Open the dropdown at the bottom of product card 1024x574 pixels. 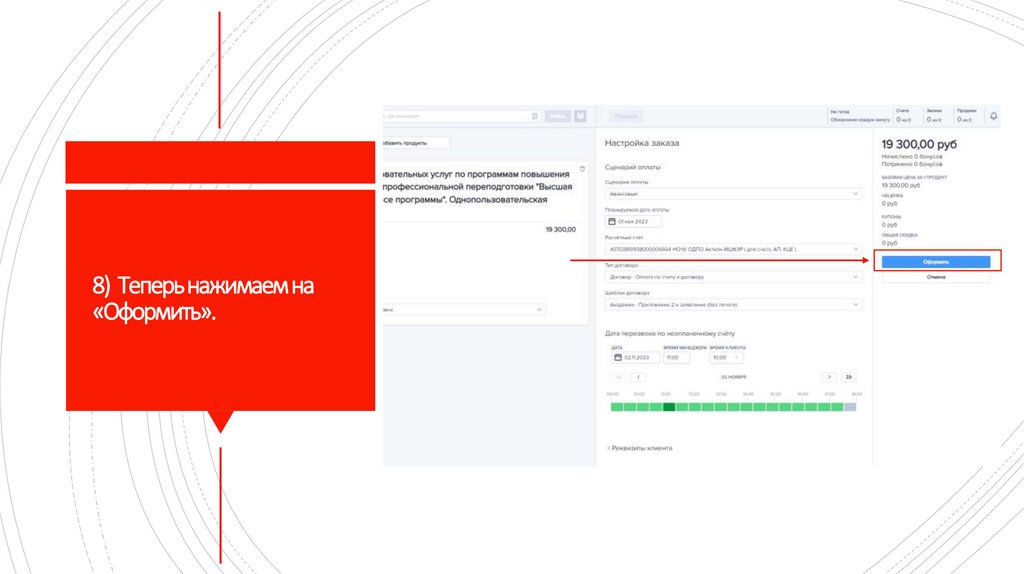pos(464,310)
